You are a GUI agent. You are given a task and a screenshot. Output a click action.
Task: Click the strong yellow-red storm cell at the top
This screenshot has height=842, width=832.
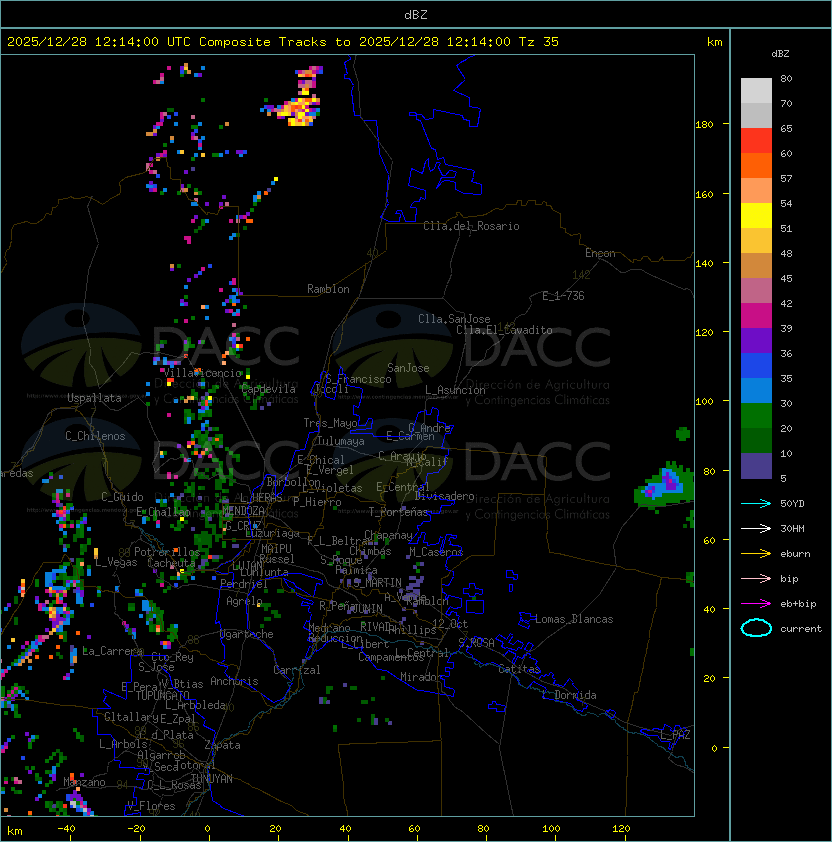click(297, 110)
